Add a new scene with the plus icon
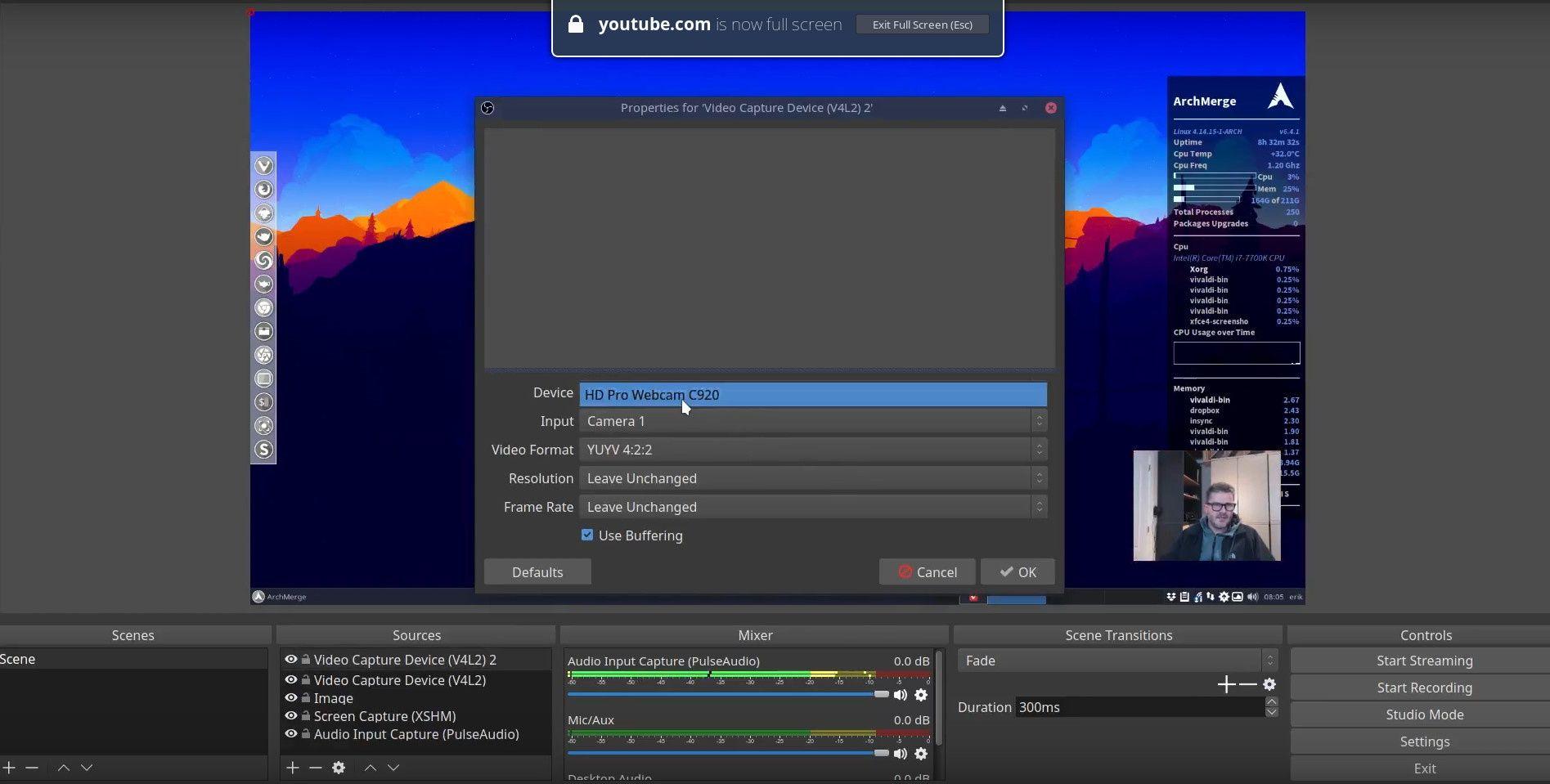 (x=10, y=768)
